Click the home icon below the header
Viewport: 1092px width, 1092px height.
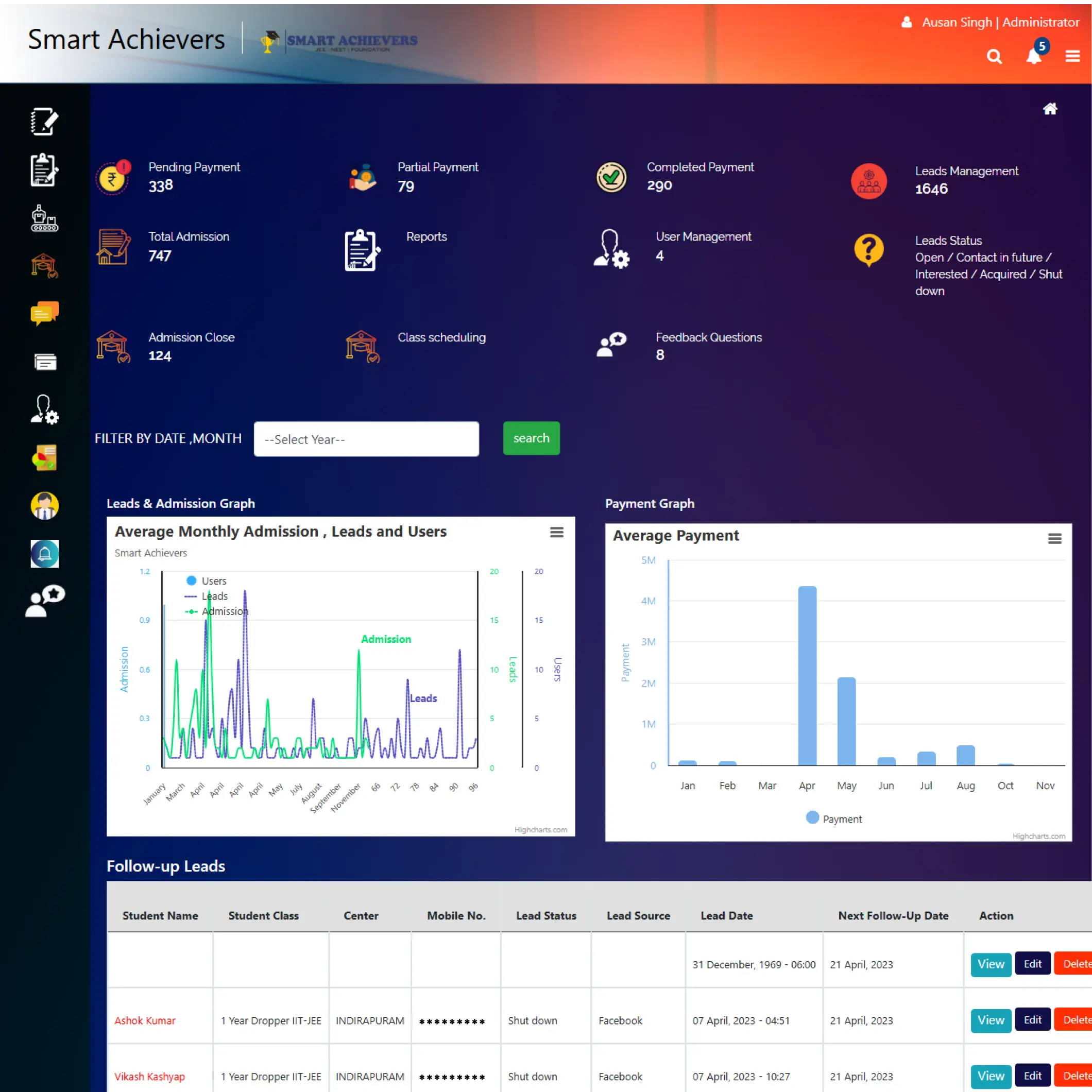click(x=1050, y=109)
